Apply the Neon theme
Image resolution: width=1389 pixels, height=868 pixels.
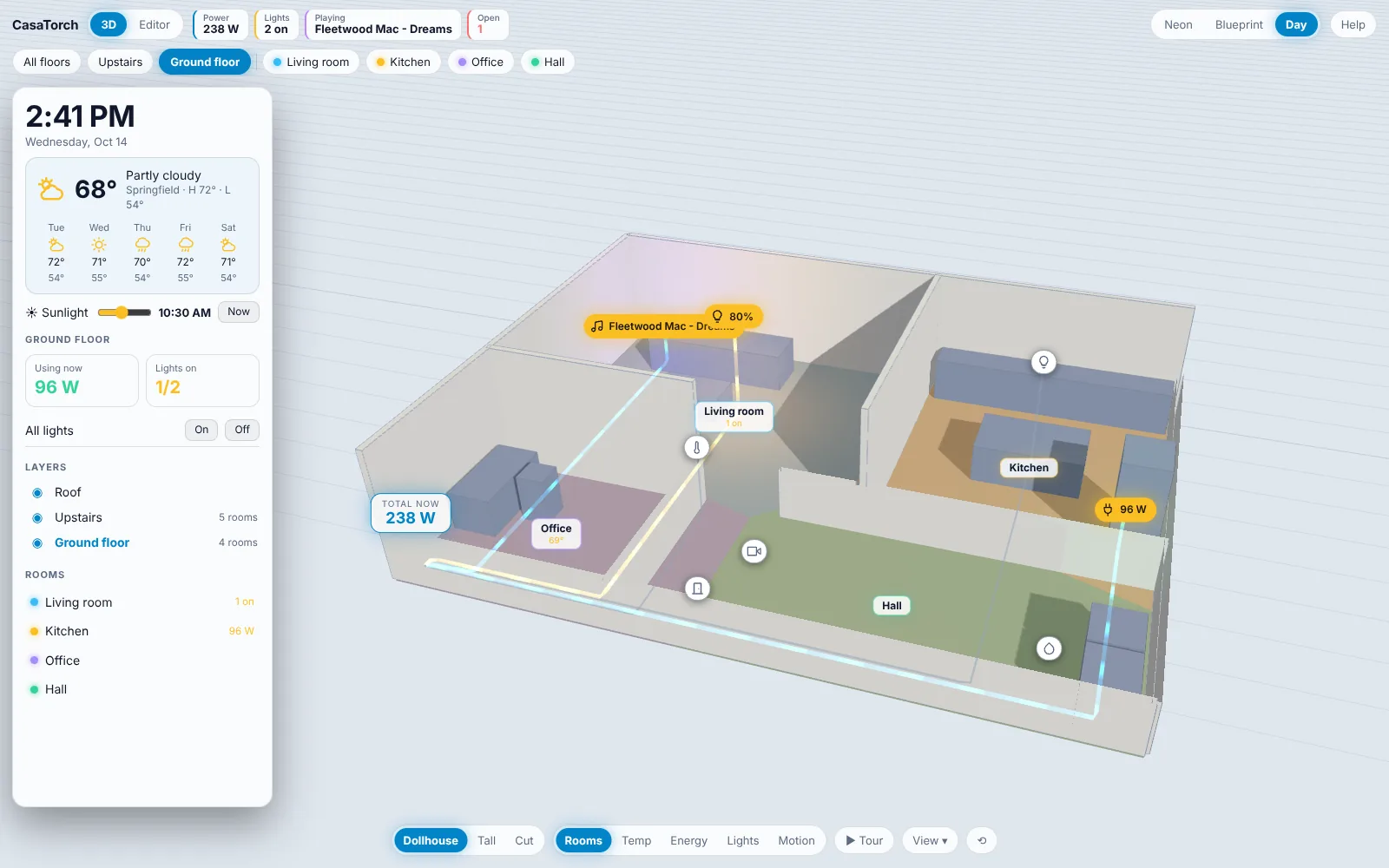[1178, 25]
